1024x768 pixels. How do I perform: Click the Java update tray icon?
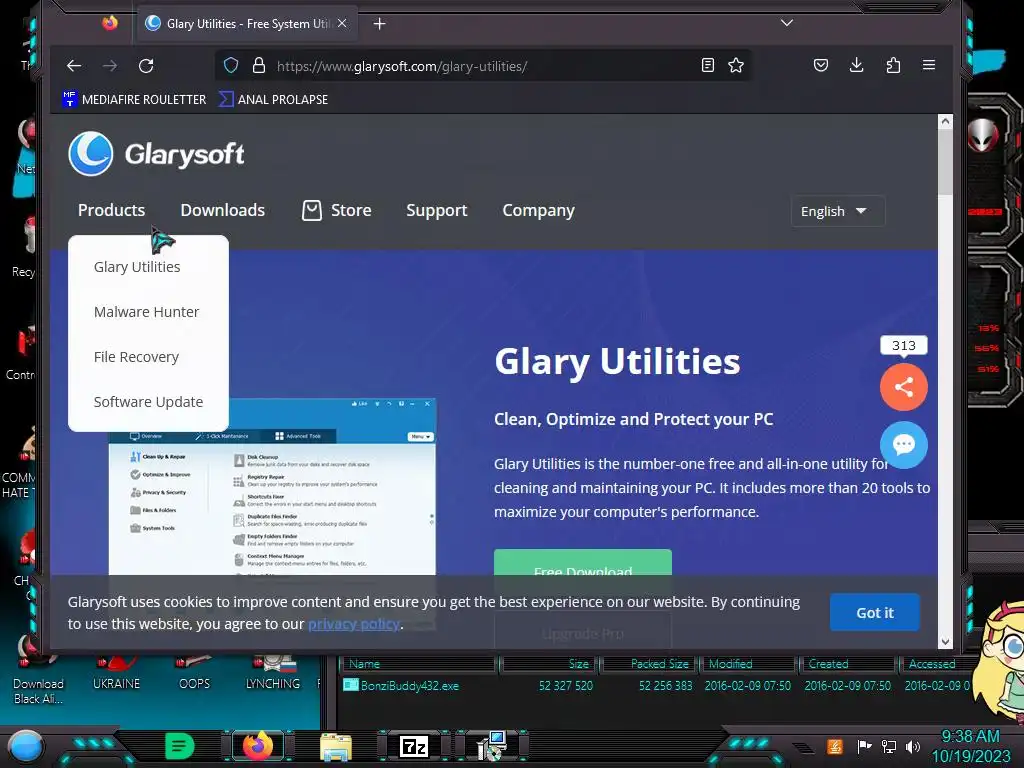(834, 746)
